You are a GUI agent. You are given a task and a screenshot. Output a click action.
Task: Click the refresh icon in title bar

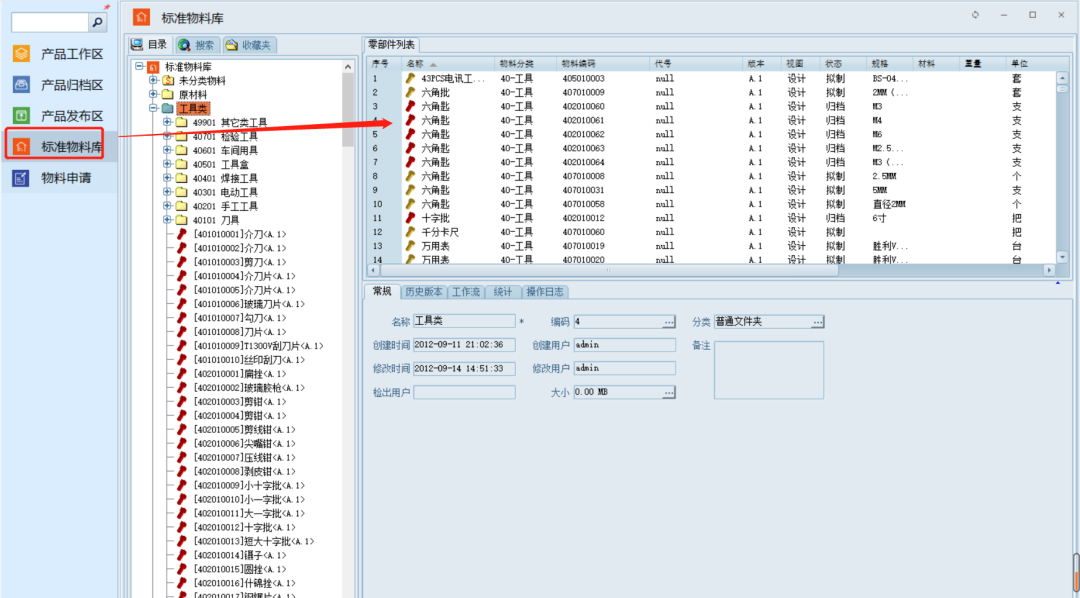tap(976, 15)
